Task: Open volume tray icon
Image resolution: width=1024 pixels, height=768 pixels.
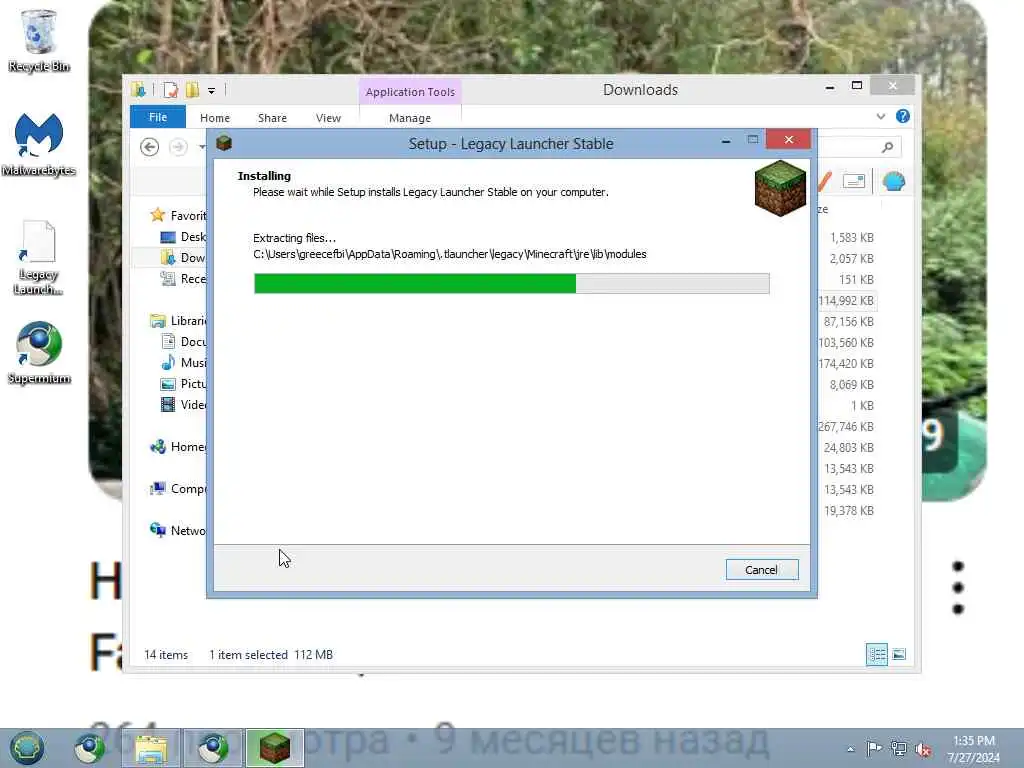Action: click(x=923, y=750)
